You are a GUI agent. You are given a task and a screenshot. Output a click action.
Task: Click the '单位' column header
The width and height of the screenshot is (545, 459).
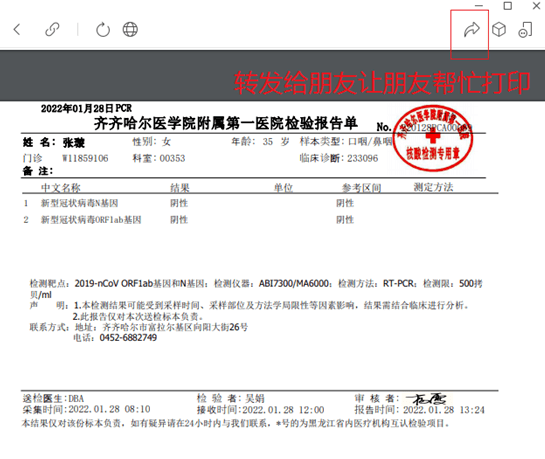(283, 188)
